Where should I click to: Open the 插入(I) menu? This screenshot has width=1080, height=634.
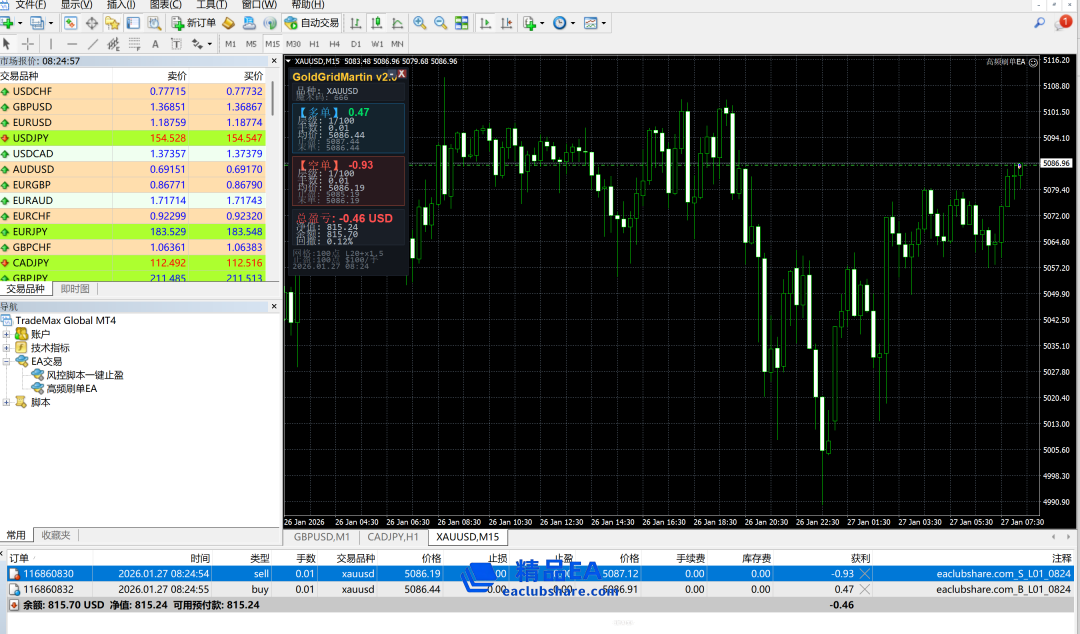(x=121, y=5)
